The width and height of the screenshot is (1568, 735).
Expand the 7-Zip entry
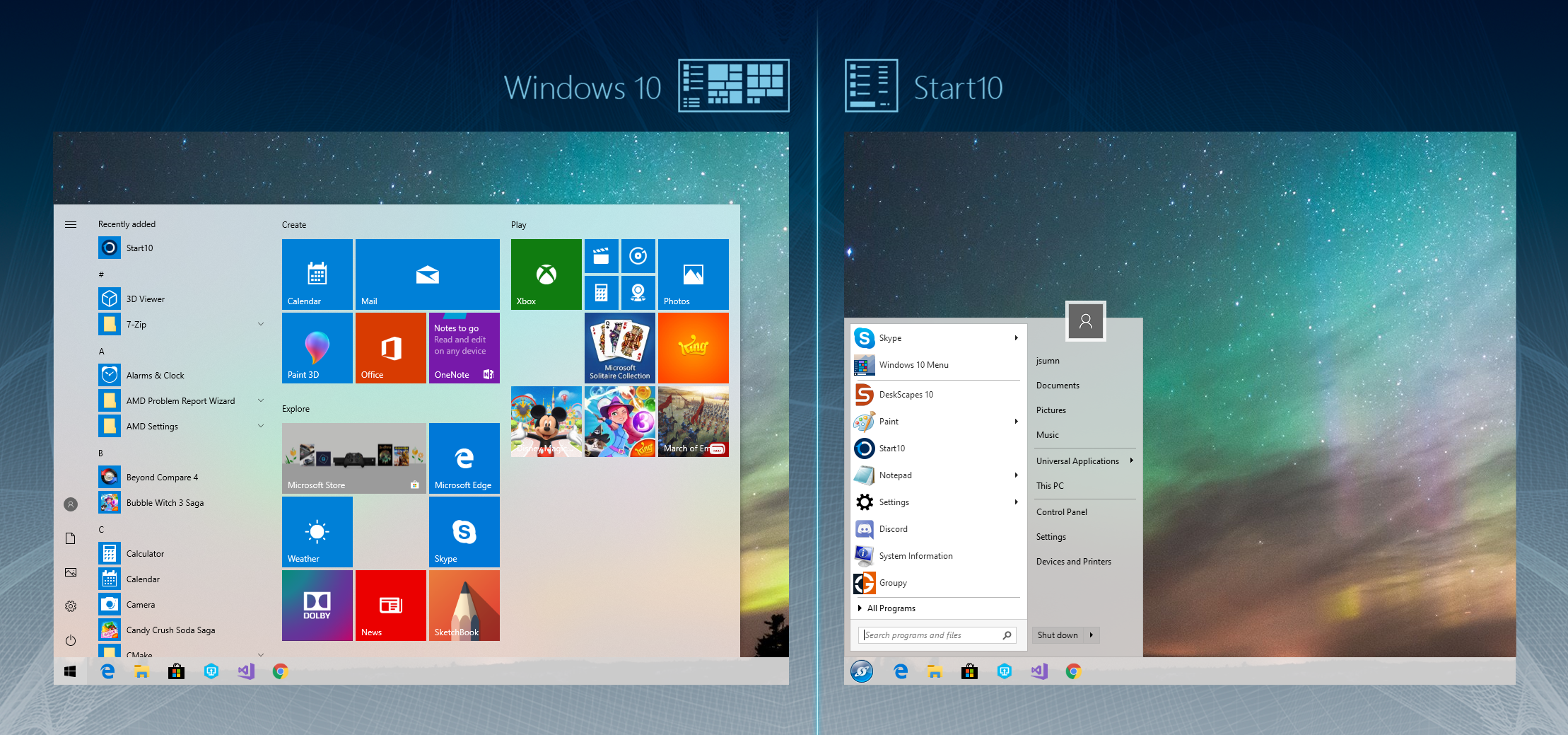[x=261, y=324]
